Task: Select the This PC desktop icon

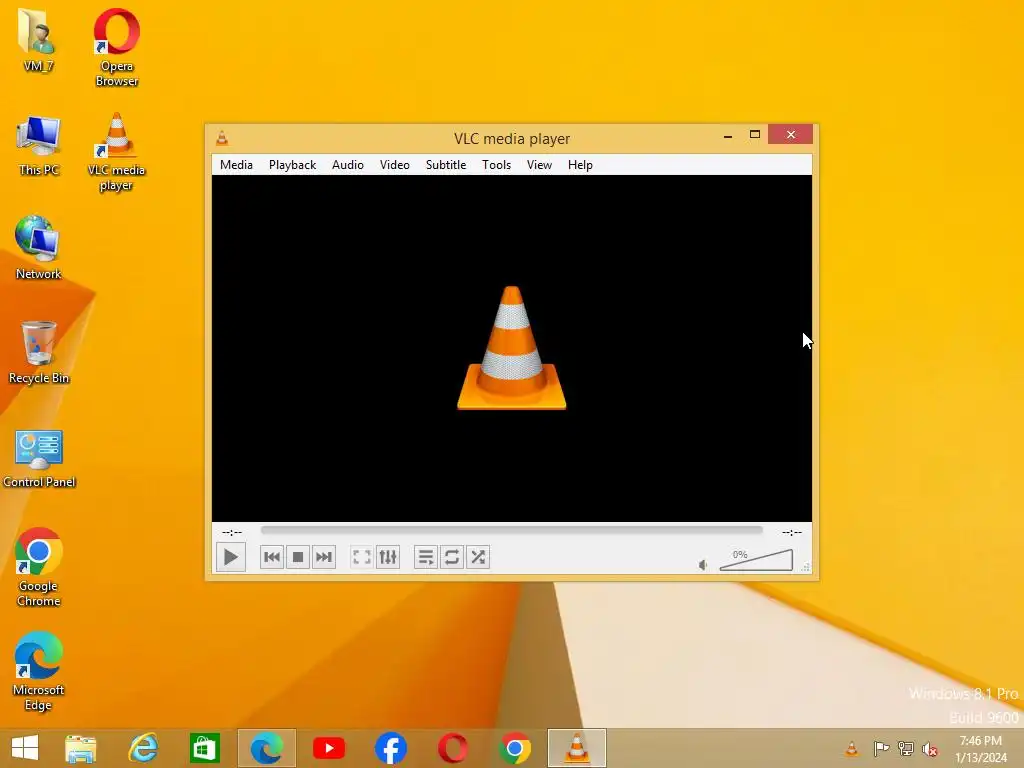Action: 39,145
